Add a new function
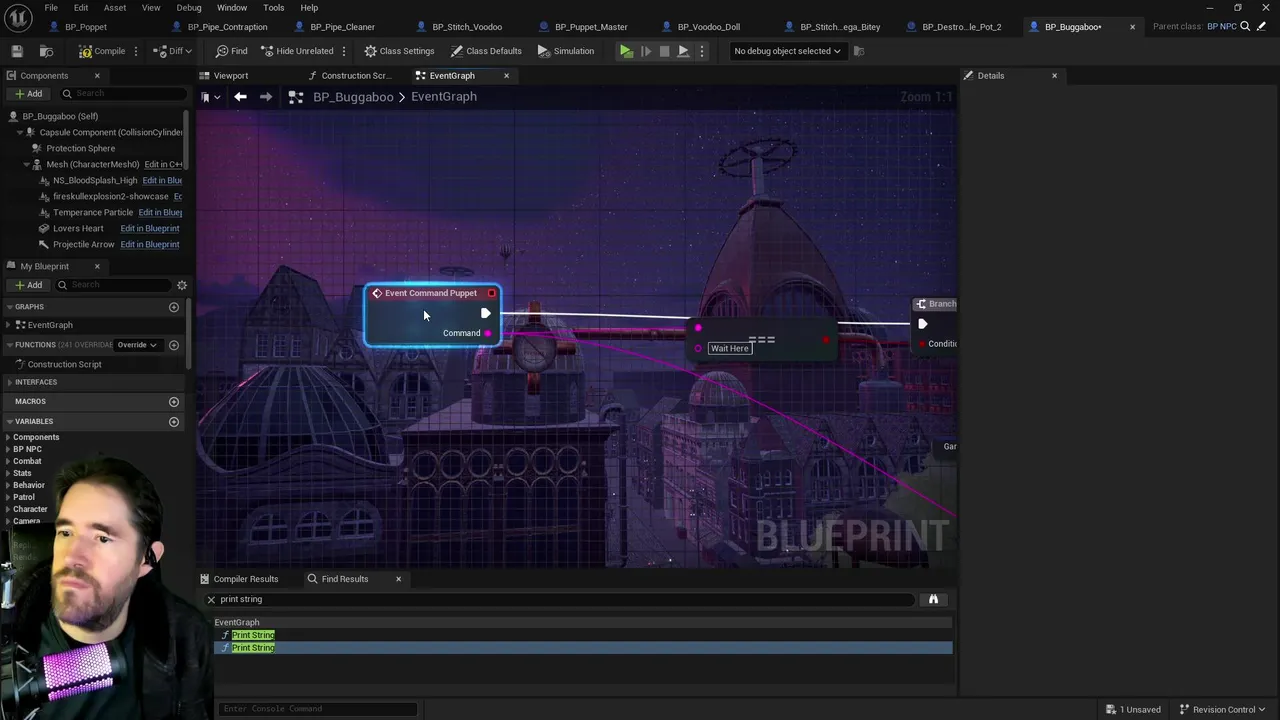Viewport: 1280px width, 720px height. pyautogui.click(x=174, y=345)
